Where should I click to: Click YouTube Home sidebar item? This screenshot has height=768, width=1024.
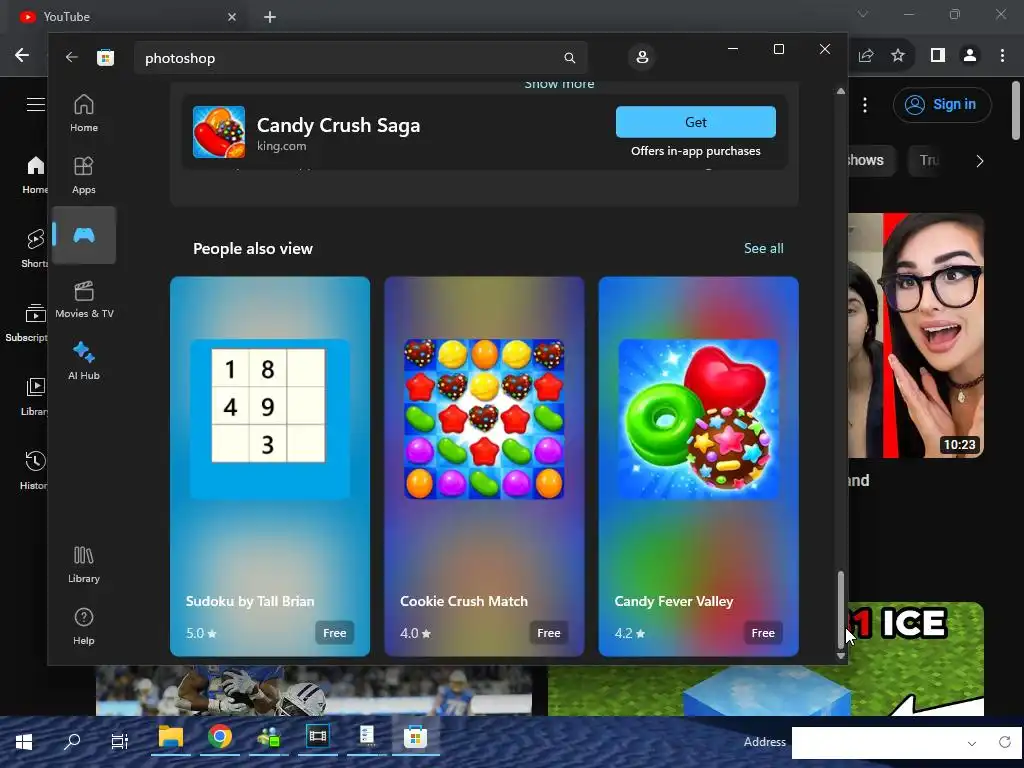pos(35,175)
